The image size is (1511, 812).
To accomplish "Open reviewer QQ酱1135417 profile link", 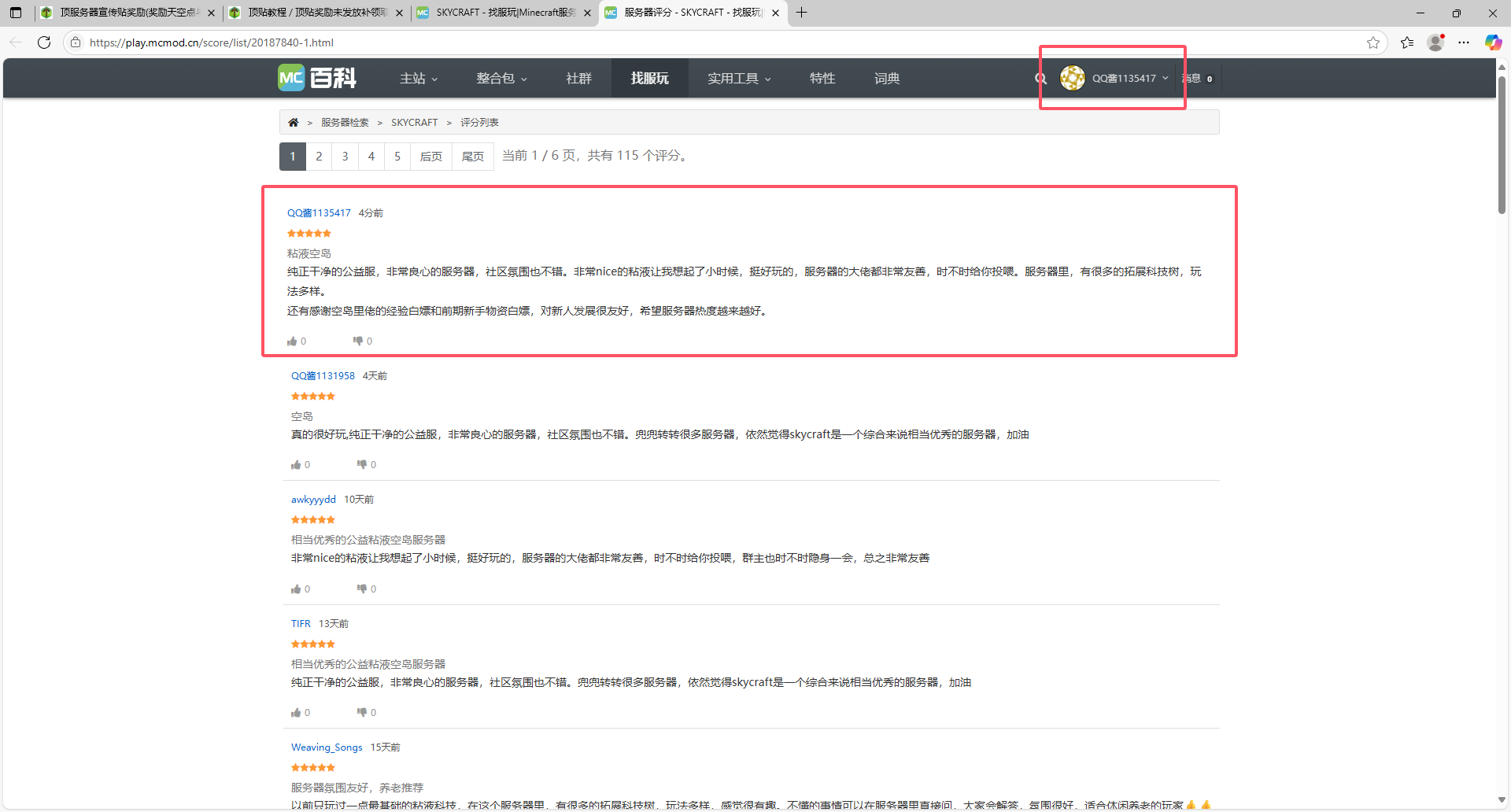I will point(319,213).
